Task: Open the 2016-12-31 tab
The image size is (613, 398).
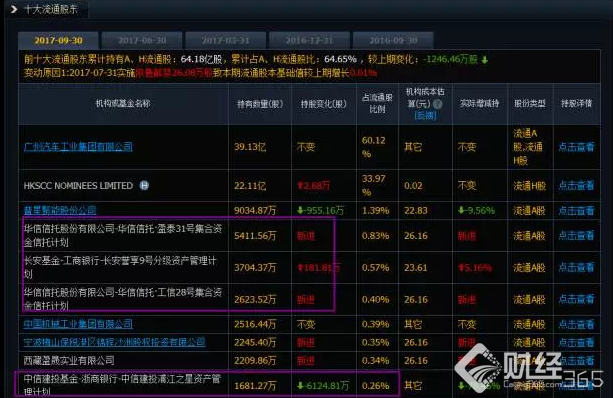Action: 309,40
